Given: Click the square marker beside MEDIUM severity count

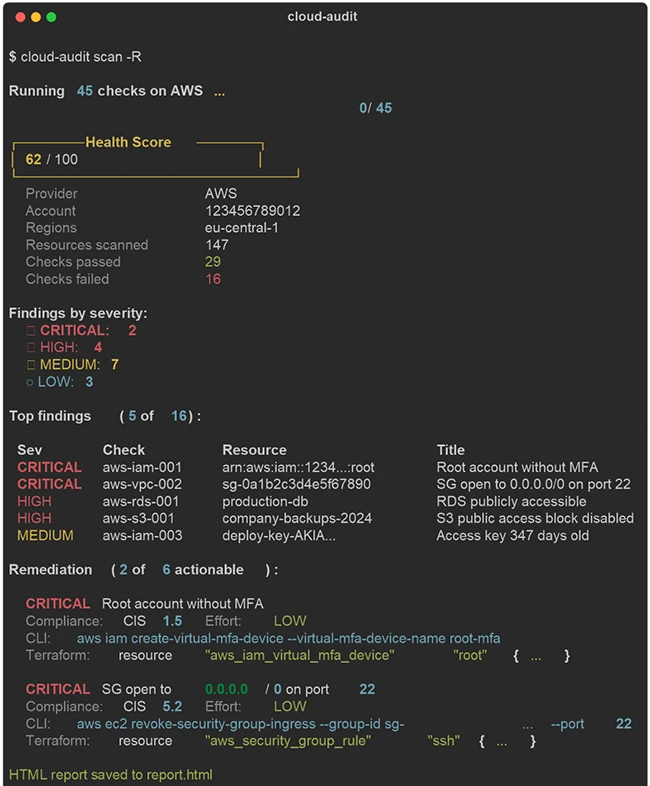Looking at the screenshot, I should click(30, 365).
